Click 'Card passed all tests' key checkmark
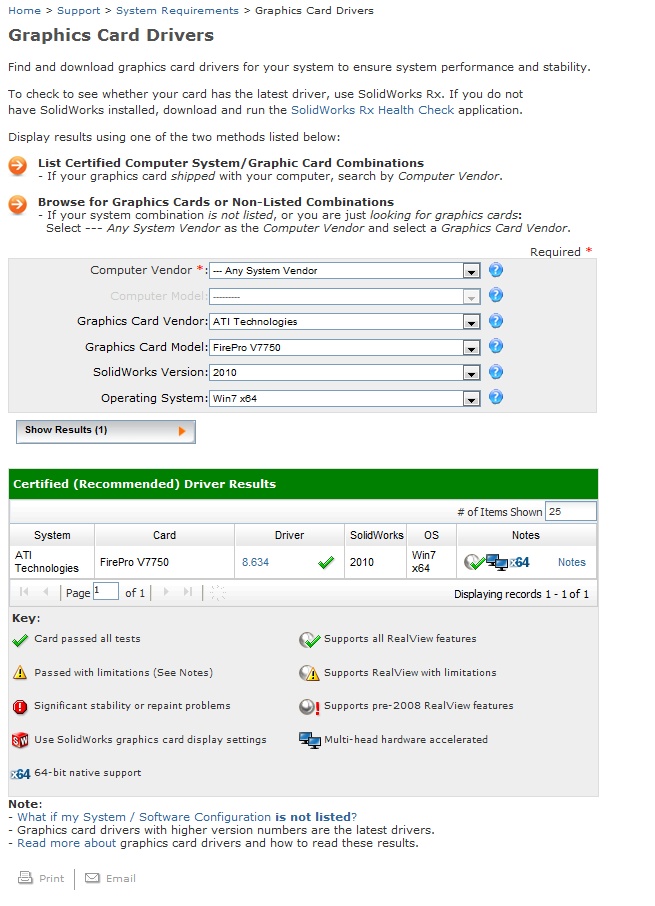The width and height of the screenshot is (655, 906). 20,640
